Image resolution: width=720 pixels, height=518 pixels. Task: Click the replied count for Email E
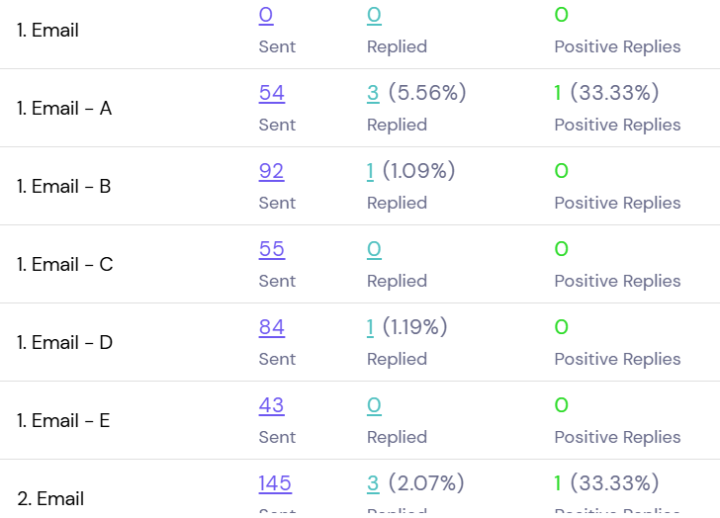point(374,405)
